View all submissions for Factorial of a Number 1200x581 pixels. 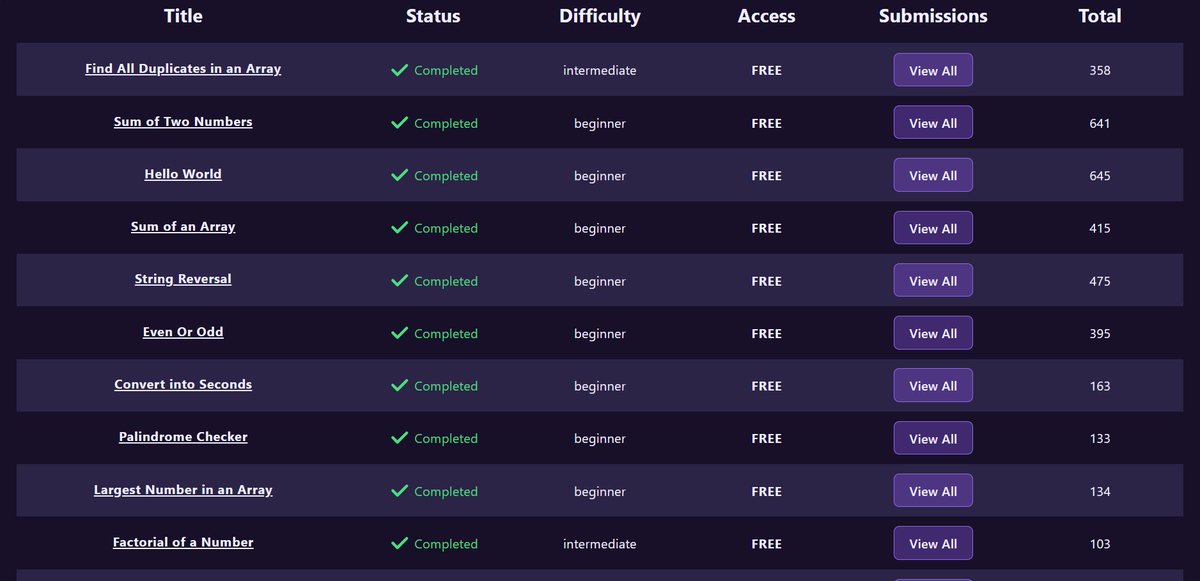pyautogui.click(x=933, y=544)
